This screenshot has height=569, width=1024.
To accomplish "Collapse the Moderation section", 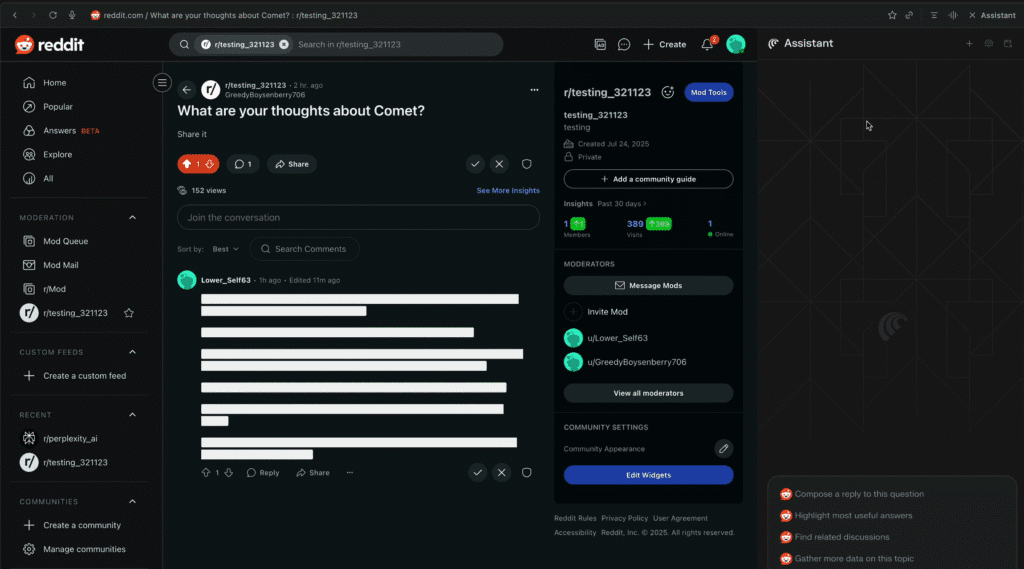I will click(x=133, y=218).
